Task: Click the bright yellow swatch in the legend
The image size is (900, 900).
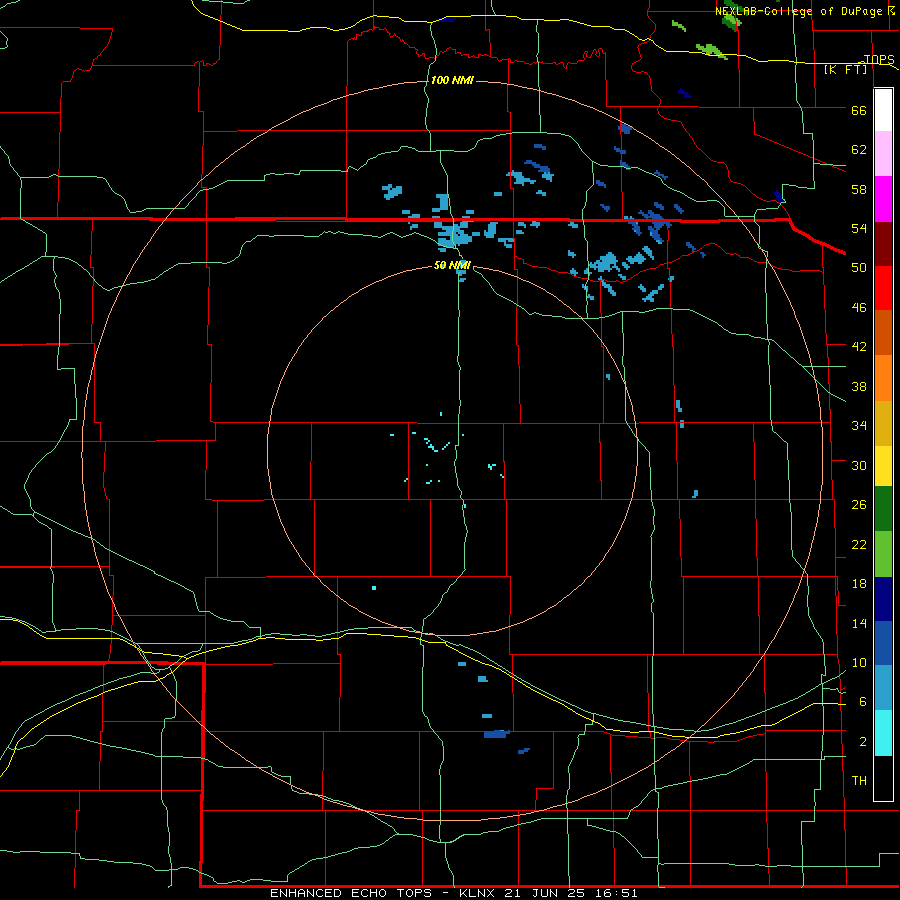Action: point(883,466)
